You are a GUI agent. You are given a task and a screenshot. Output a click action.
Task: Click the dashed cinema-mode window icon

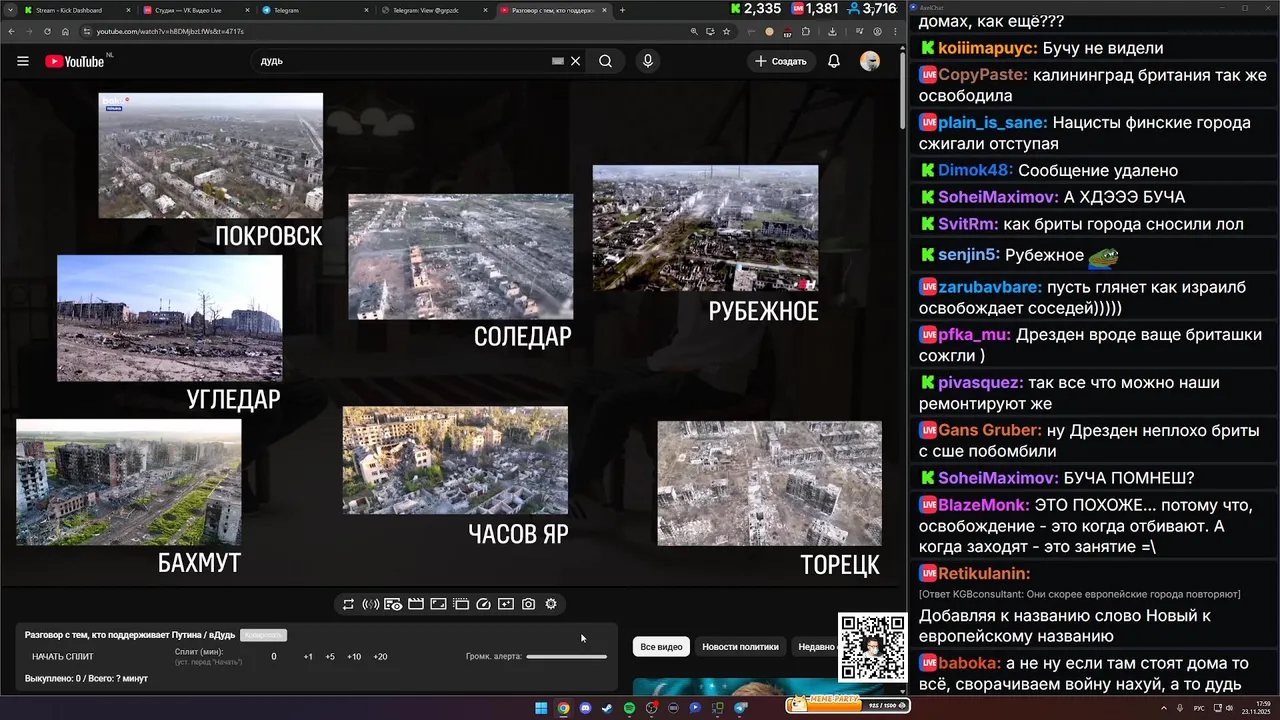(x=461, y=604)
